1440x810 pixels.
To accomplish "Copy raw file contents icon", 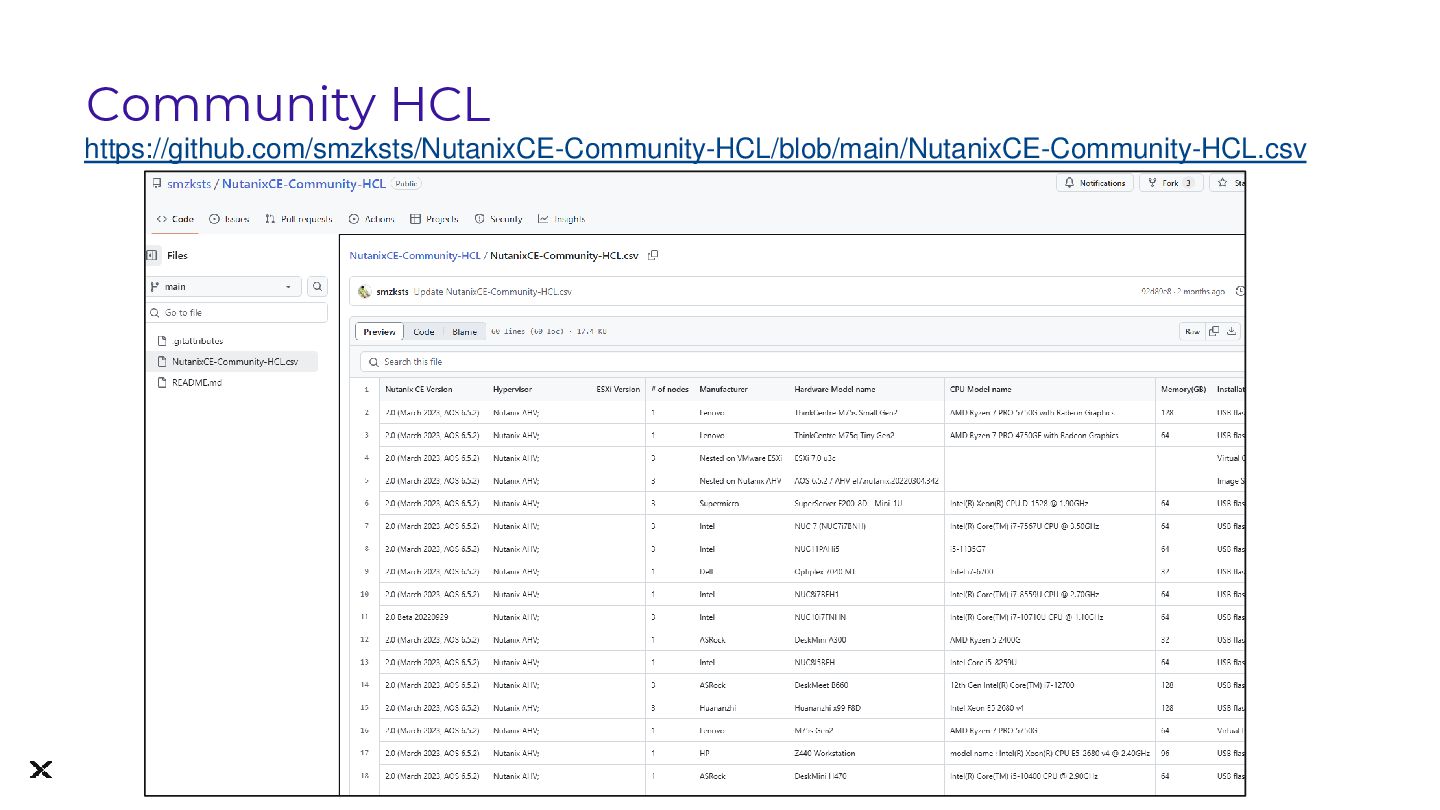I will tap(1214, 332).
